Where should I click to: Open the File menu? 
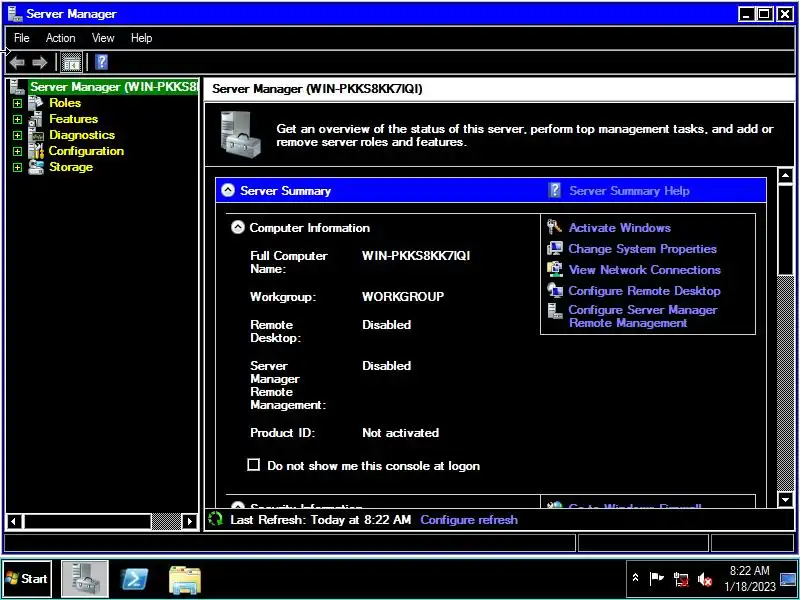(21, 38)
